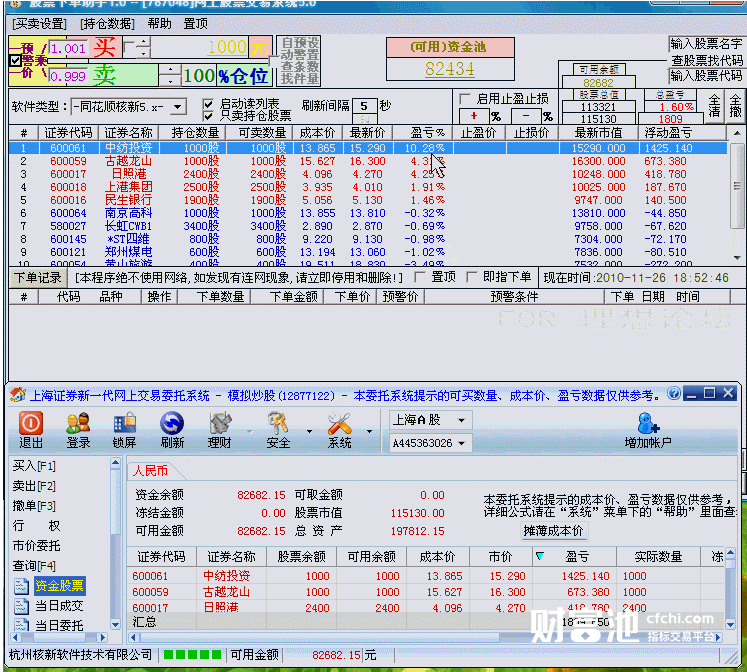Viewport: 747px width, 672px height.
Task: Click the 全撤 cancel all button
Action: click(735, 106)
